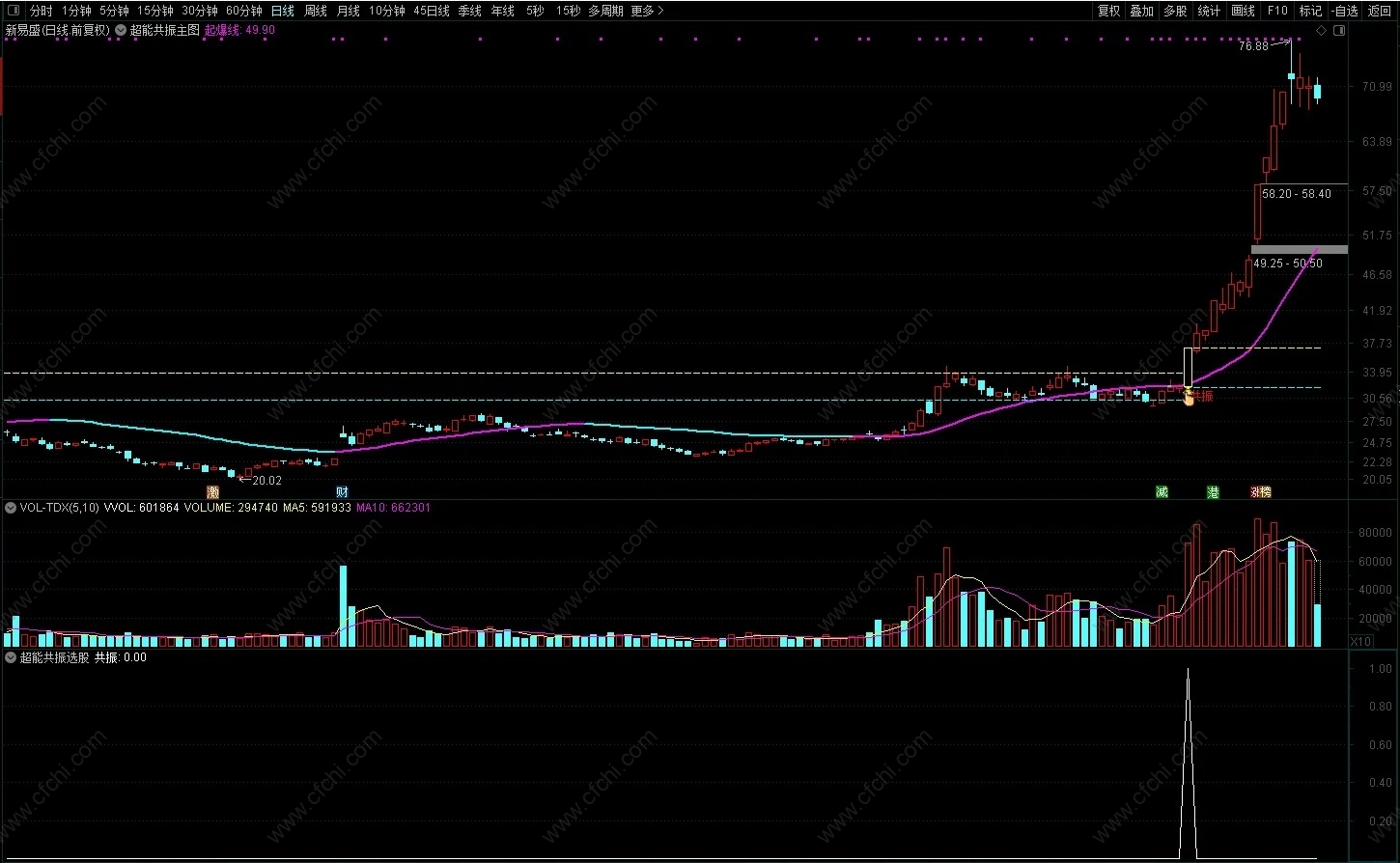
Task: Click the 榜 event marker icon
Action: click(1265, 491)
